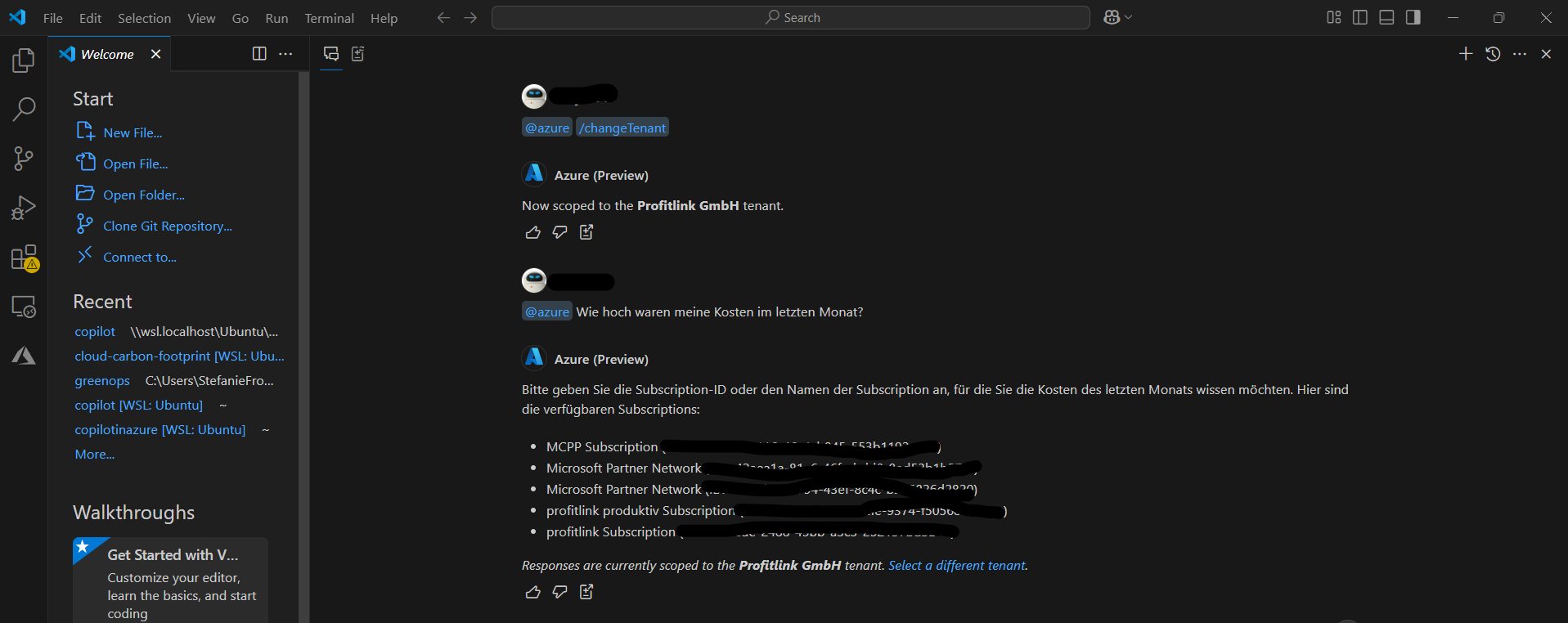This screenshot has width=1568, height=623.
Task: Show chat history
Action: pos(1493,54)
